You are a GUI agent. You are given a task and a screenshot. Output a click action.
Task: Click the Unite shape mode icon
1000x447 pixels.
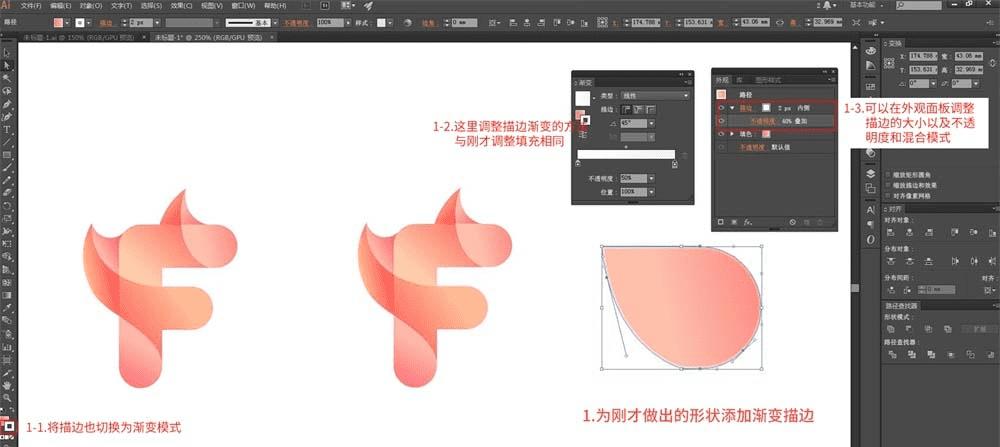click(892, 329)
